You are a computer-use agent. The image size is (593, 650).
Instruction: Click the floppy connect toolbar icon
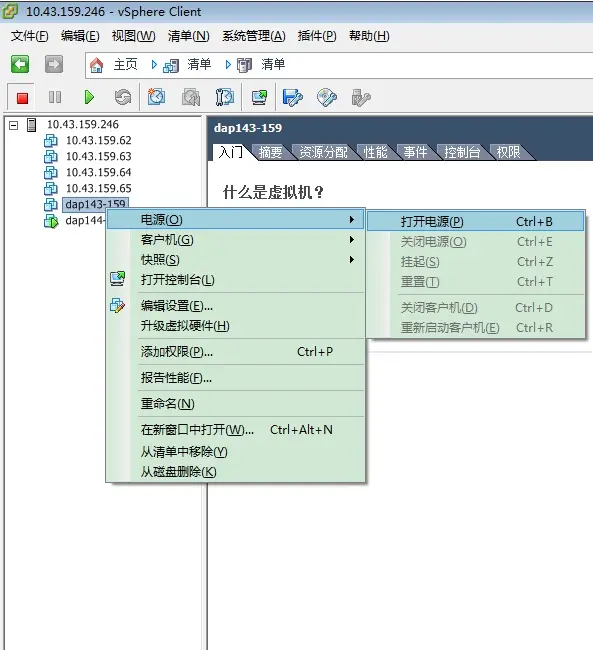pos(292,97)
